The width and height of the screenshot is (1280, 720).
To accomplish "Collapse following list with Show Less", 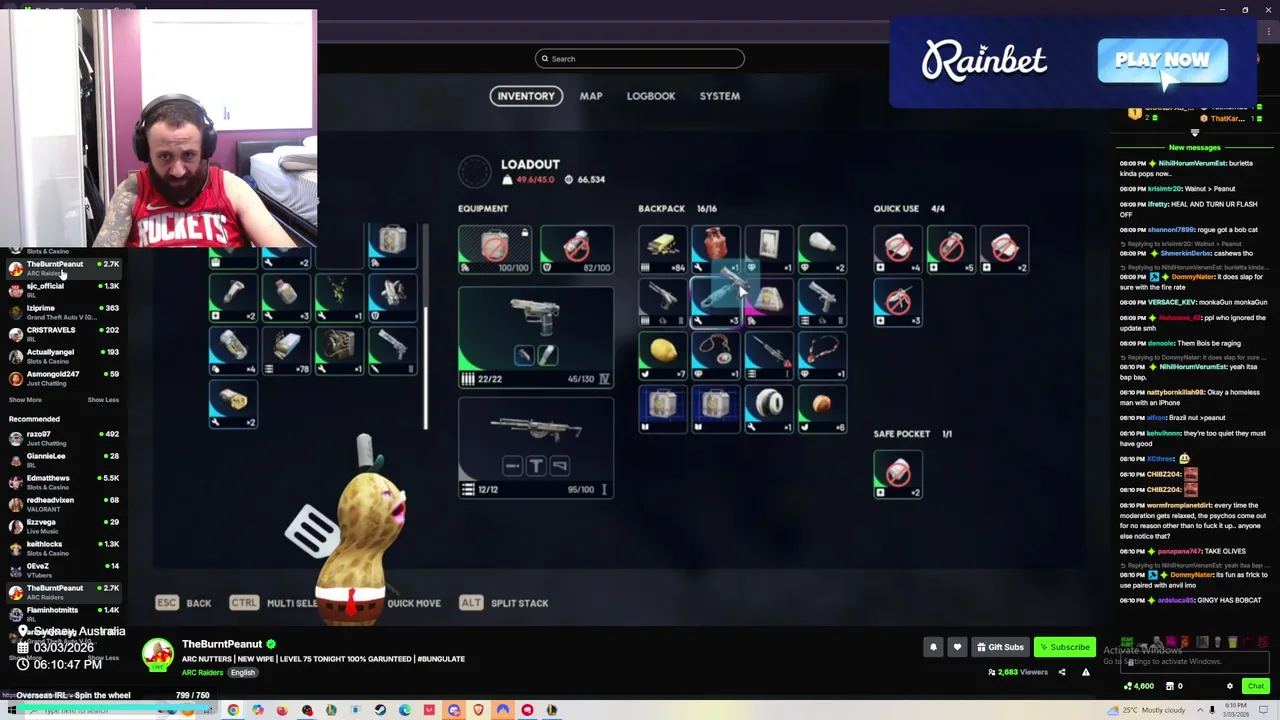I will (103, 400).
